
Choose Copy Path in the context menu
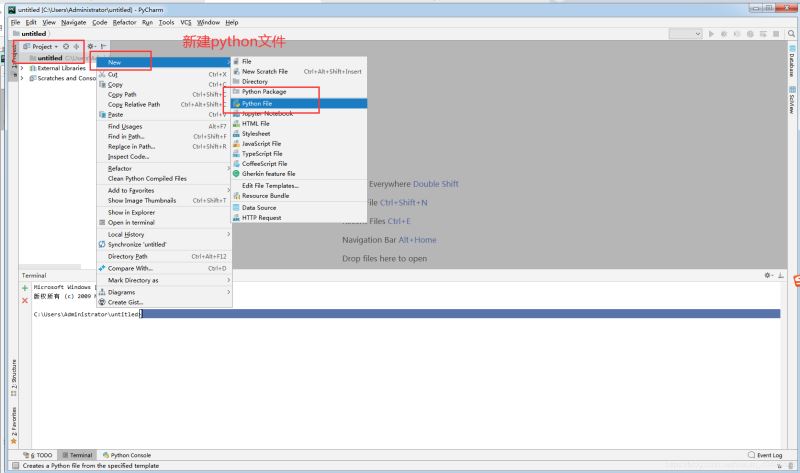tap(164, 94)
